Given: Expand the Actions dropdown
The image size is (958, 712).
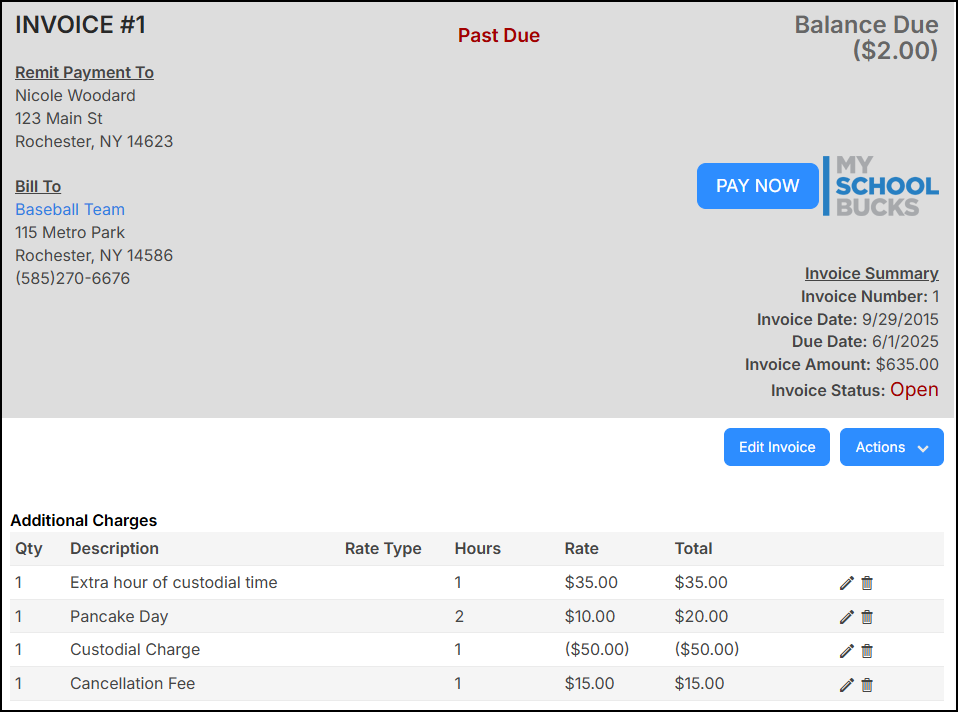Looking at the screenshot, I should 891,447.
